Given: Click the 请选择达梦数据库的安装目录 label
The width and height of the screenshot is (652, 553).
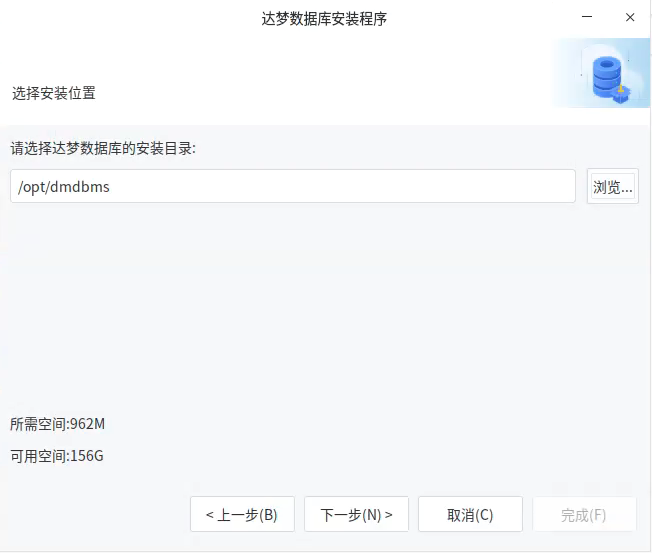Looking at the screenshot, I should point(103,148).
